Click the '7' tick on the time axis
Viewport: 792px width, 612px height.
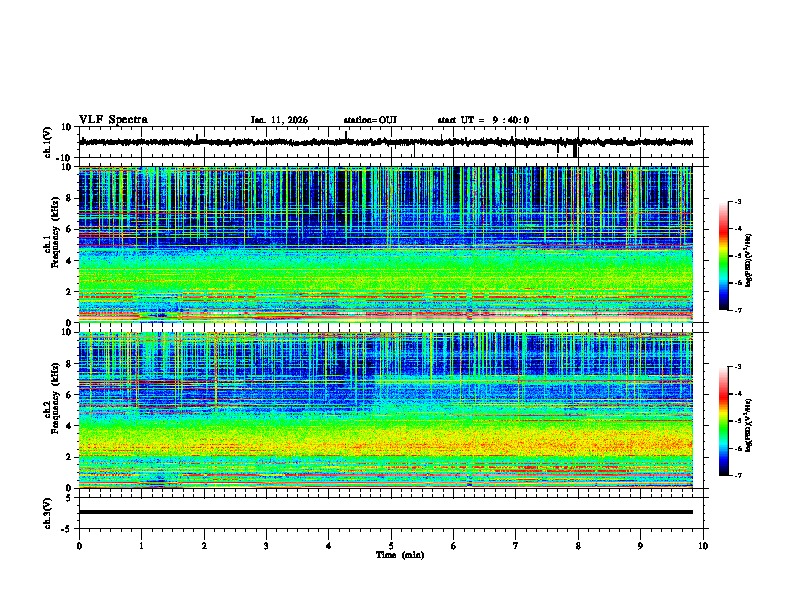click(516, 546)
